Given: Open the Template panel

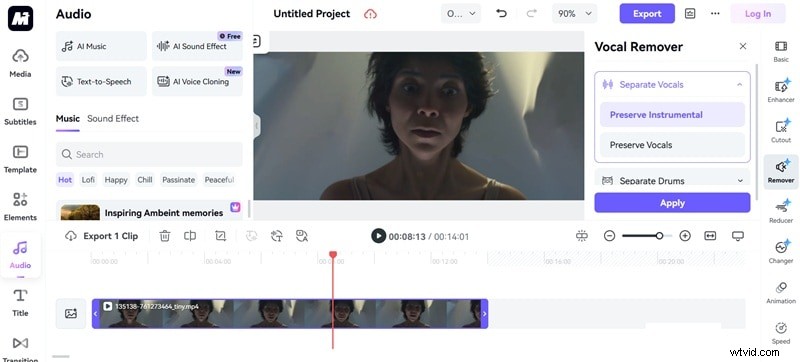Looking at the screenshot, I should (x=20, y=159).
